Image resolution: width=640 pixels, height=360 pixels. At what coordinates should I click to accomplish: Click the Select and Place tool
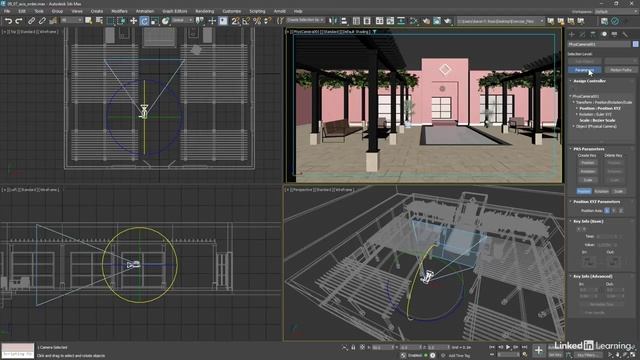point(165,21)
